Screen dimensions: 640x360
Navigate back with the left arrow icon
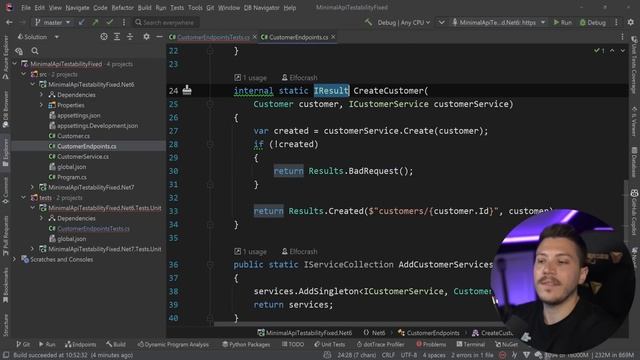tap(9, 22)
